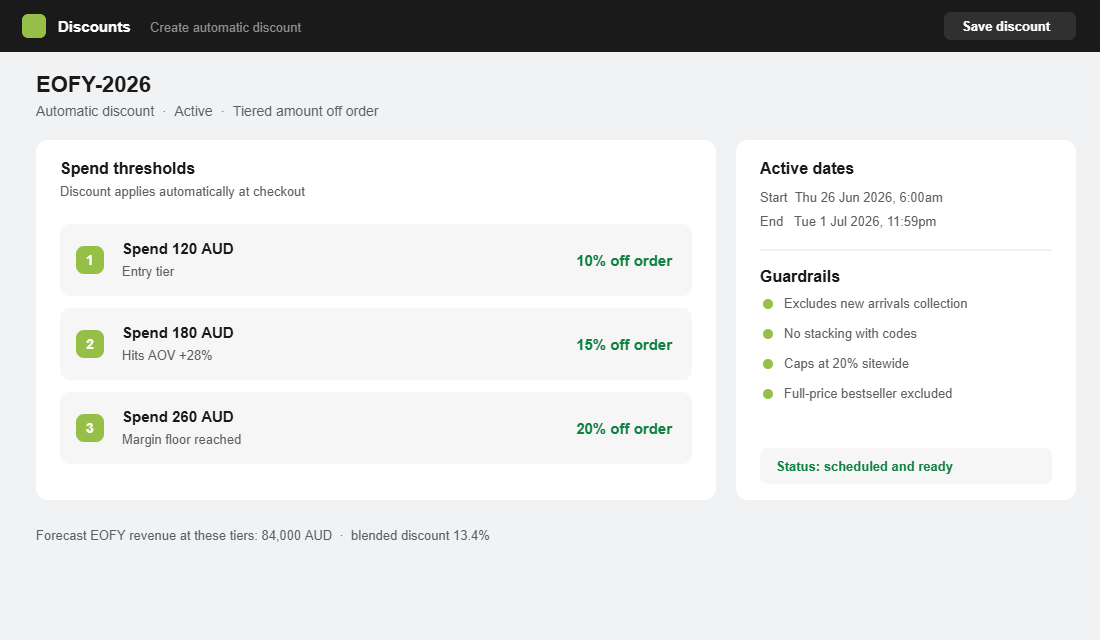Click 'Status: scheduled and ready' banner
This screenshot has height=640, width=1100.
click(906, 466)
